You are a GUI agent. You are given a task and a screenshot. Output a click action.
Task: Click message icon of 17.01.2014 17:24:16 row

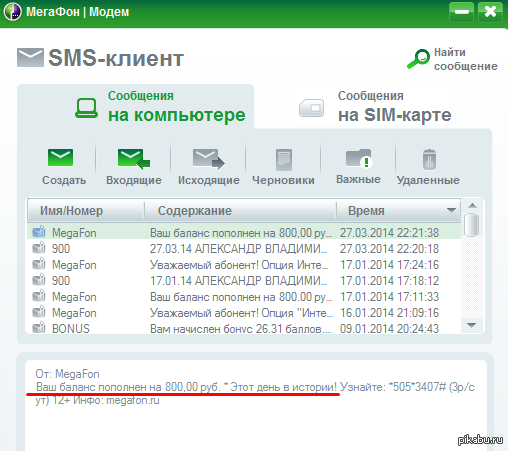(x=39, y=264)
